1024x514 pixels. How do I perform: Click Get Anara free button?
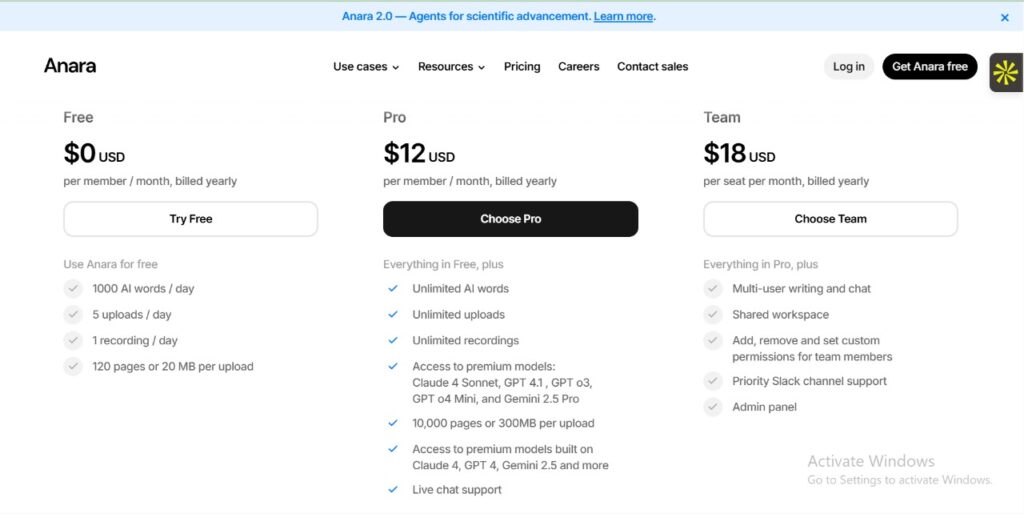929,67
